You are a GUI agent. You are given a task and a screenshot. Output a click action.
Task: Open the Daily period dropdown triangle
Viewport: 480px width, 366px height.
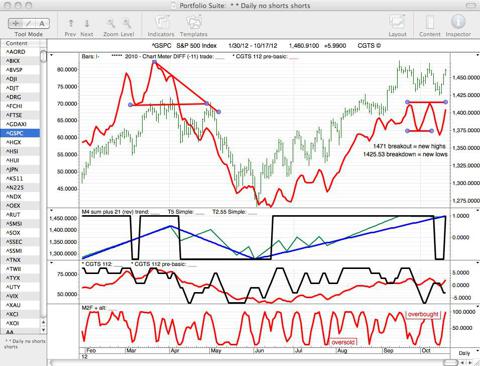coord(477,351)
